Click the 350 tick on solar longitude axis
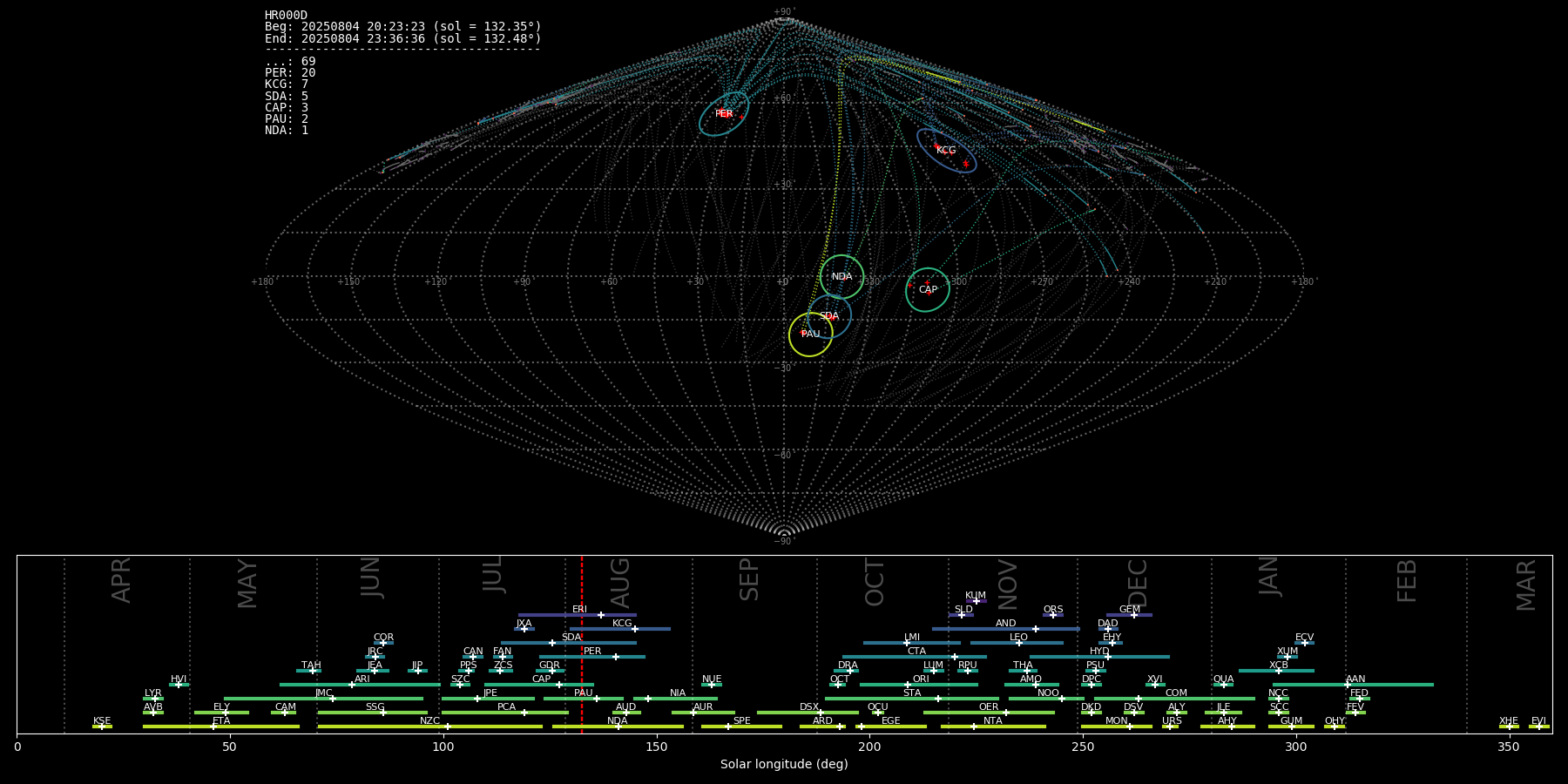This screenshot has height=784, width=1568. tap(1509, 747)
